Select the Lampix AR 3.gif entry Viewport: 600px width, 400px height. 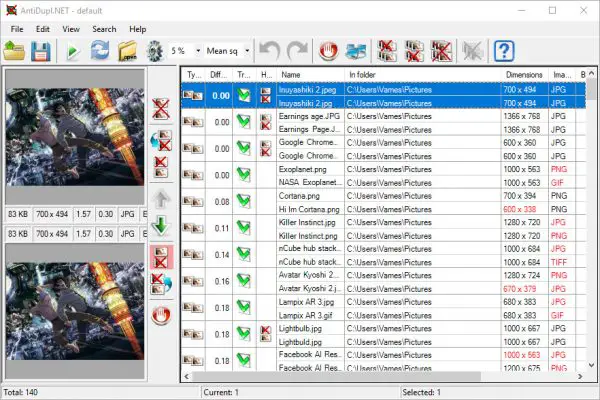pyautogui.click(x=305, y=315)
